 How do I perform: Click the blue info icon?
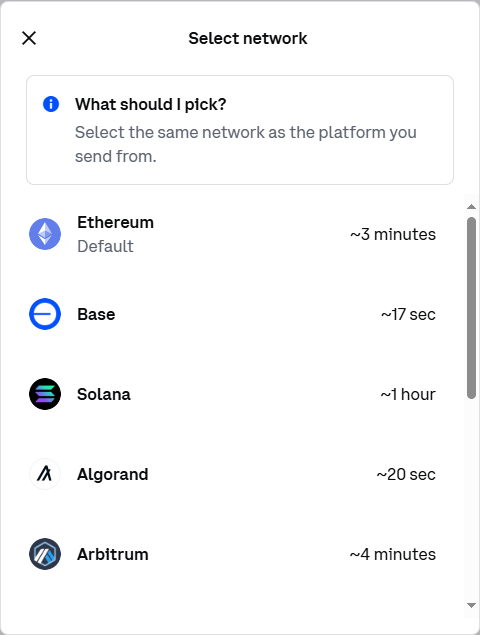pyautogui.click(x=51, y=104)
